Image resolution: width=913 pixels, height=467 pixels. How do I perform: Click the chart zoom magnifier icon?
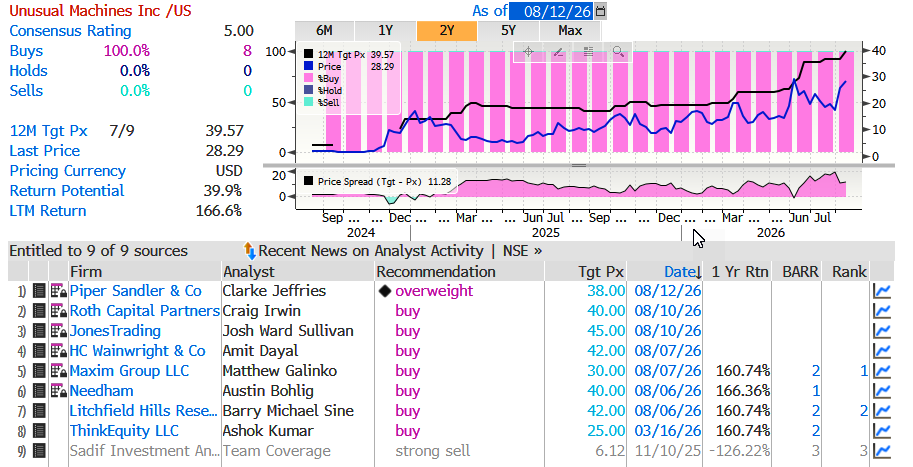618,52
